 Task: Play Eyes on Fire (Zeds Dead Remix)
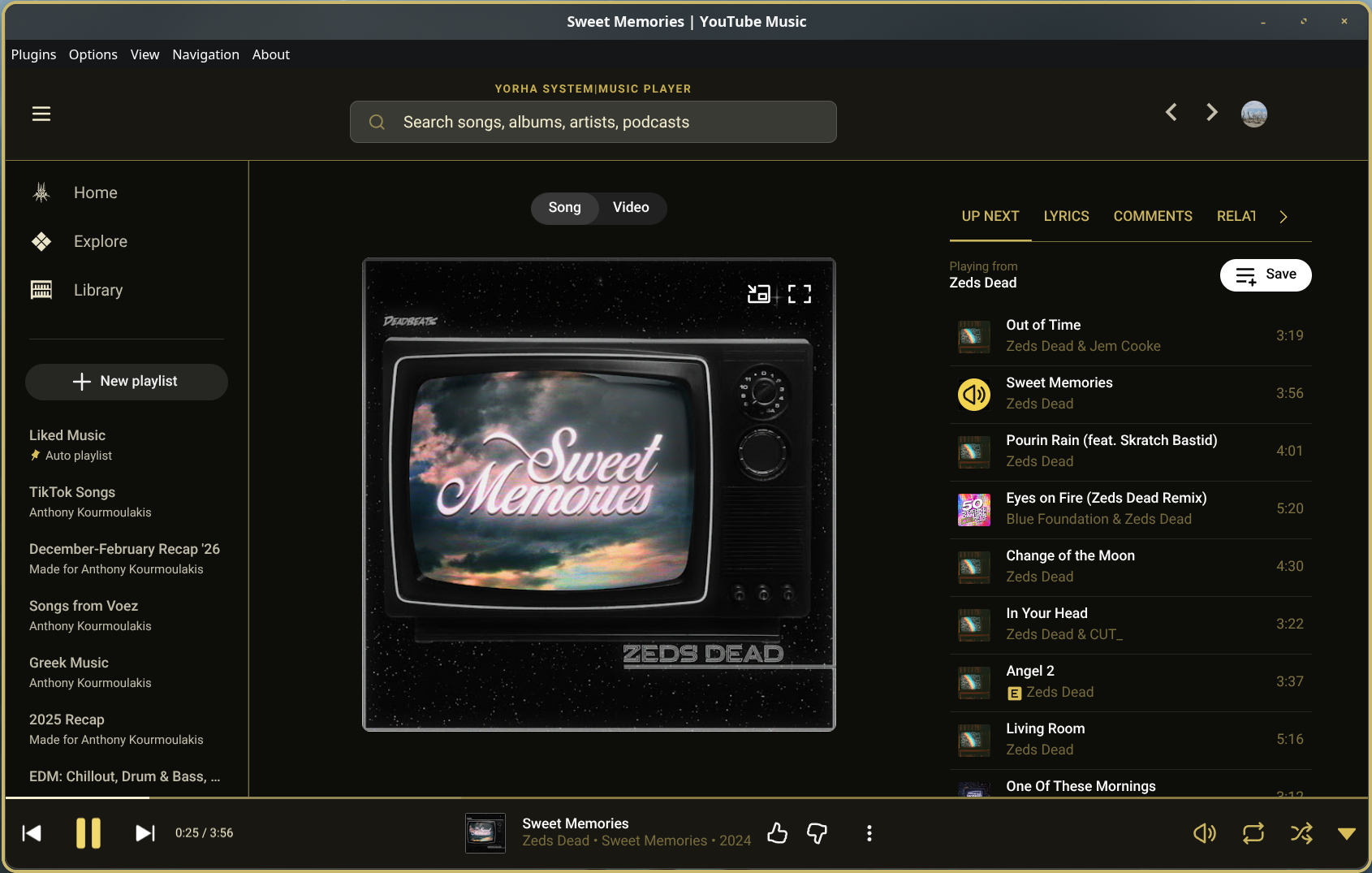coord(1131,510)
